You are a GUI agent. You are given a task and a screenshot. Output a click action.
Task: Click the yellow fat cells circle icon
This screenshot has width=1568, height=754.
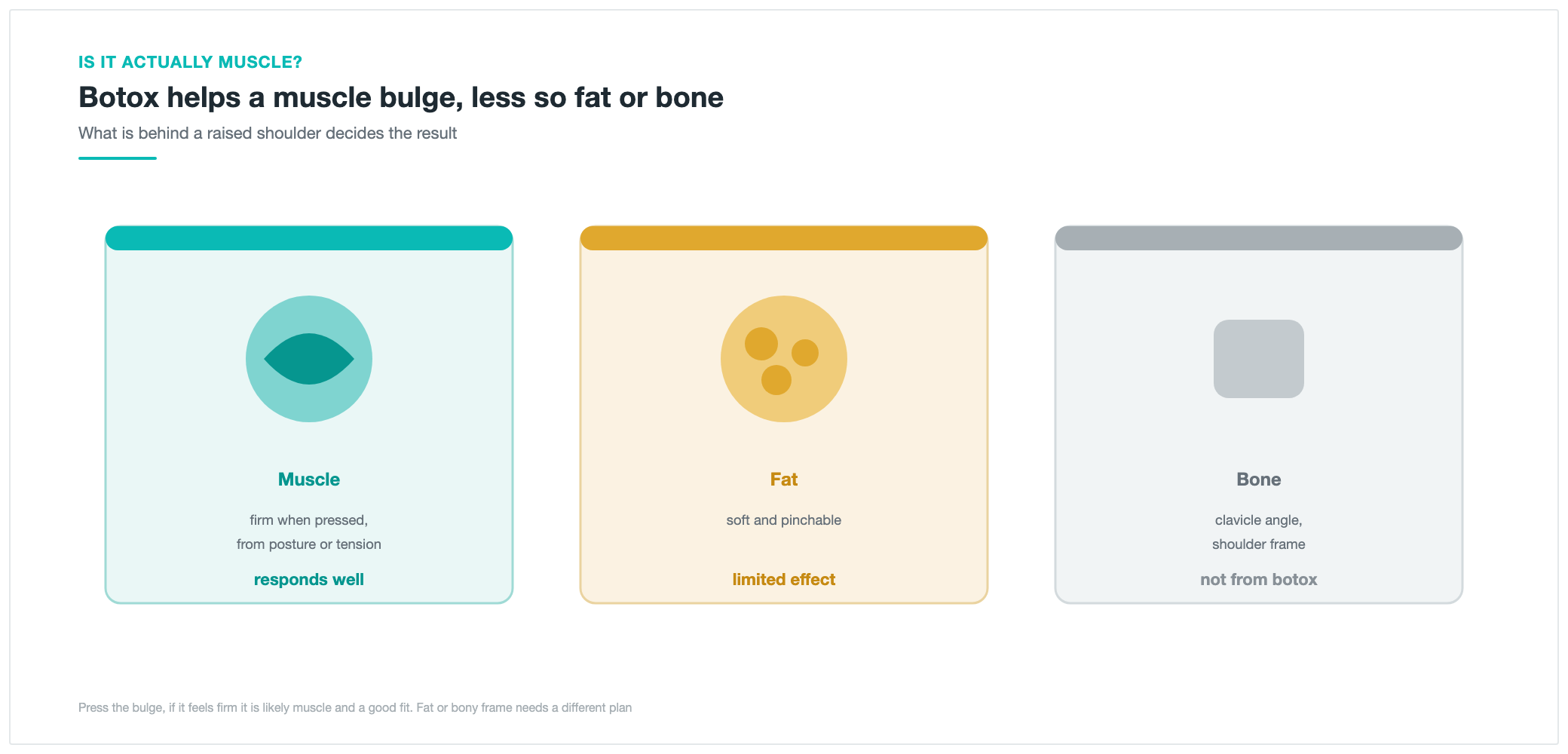point(784,359)
